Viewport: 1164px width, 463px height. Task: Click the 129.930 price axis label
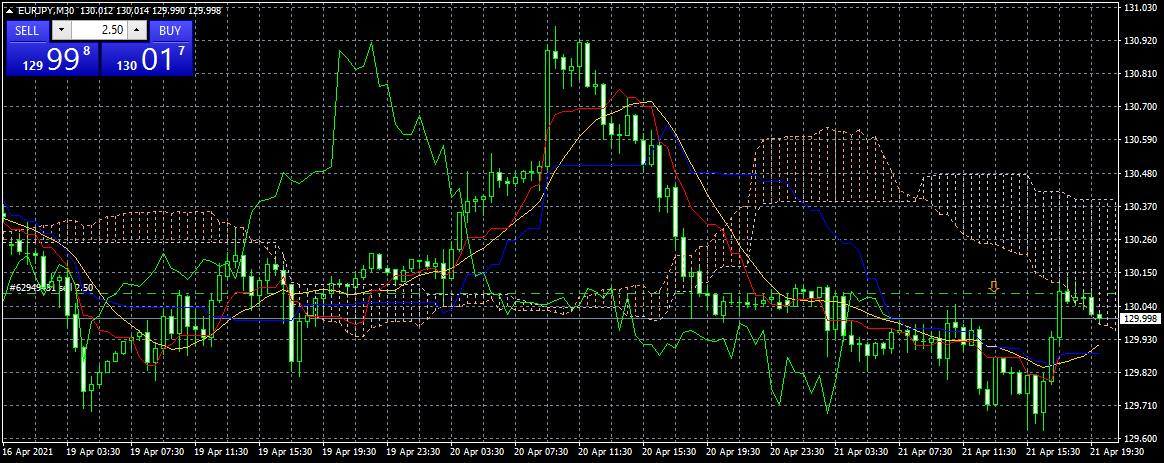coord(1138,339)
